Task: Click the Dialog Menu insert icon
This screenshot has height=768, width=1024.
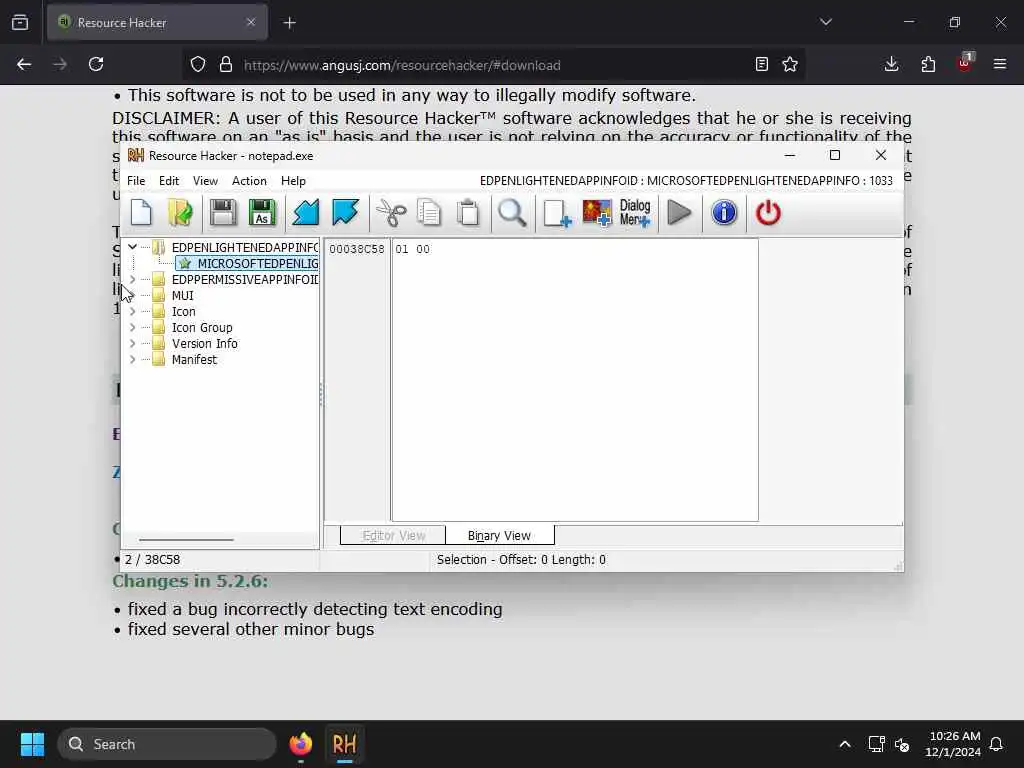Action: pyautogui.click(x=635, y=213)
